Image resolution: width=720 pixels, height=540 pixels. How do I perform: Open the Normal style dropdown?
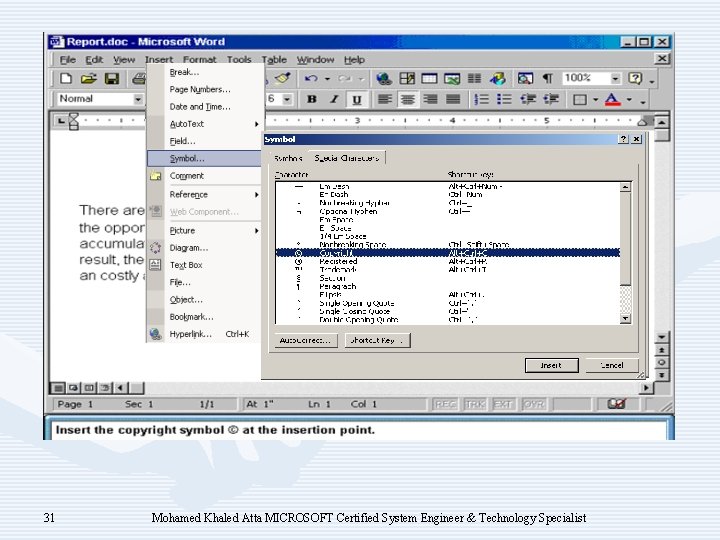tap(138, 99)
